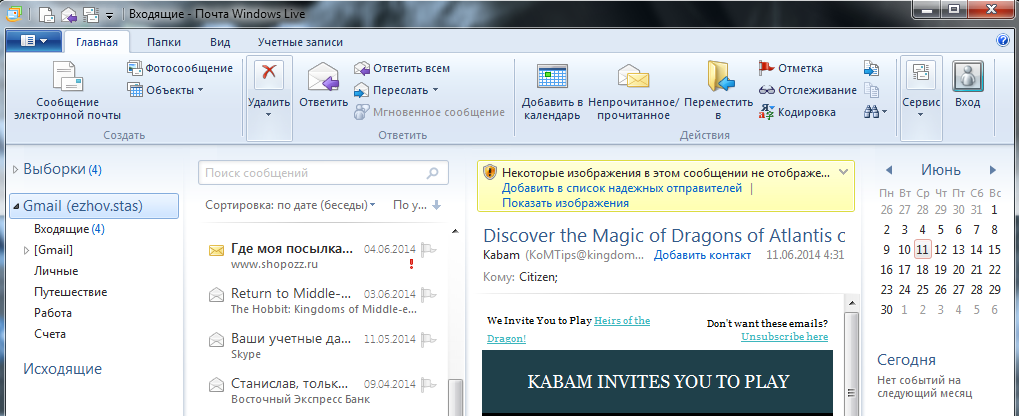Screen dimensions: 1019x416
Task: Click the new email message ribbon button
Action: [68, 91]
